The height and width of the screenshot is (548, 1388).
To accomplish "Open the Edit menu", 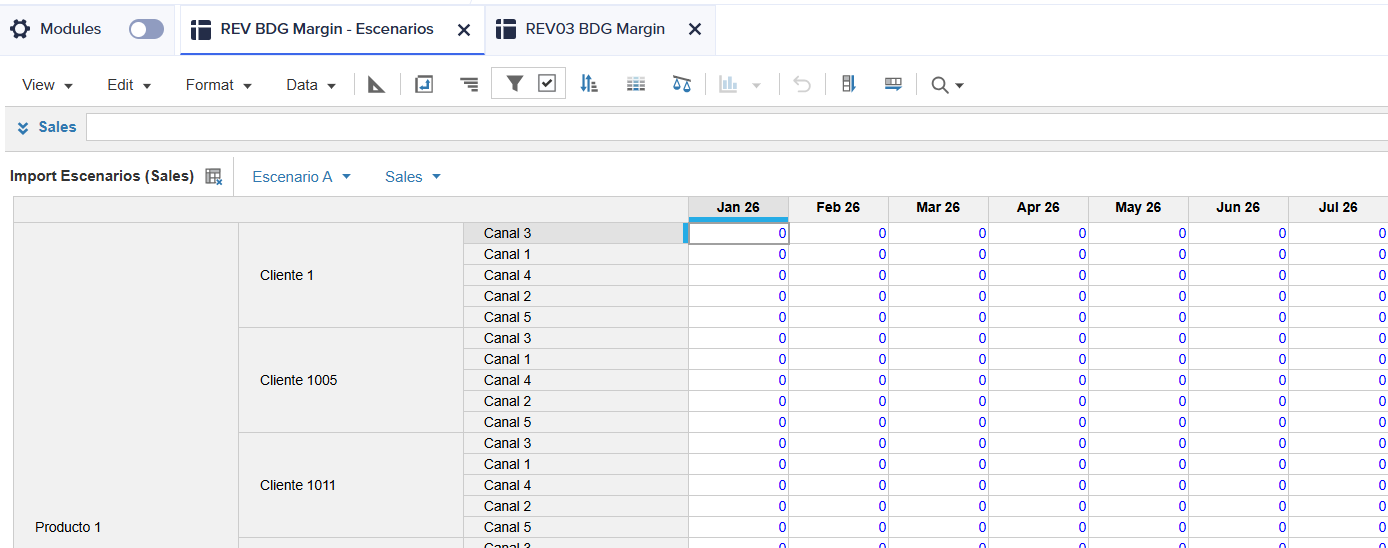I will [x=129, y=85].
